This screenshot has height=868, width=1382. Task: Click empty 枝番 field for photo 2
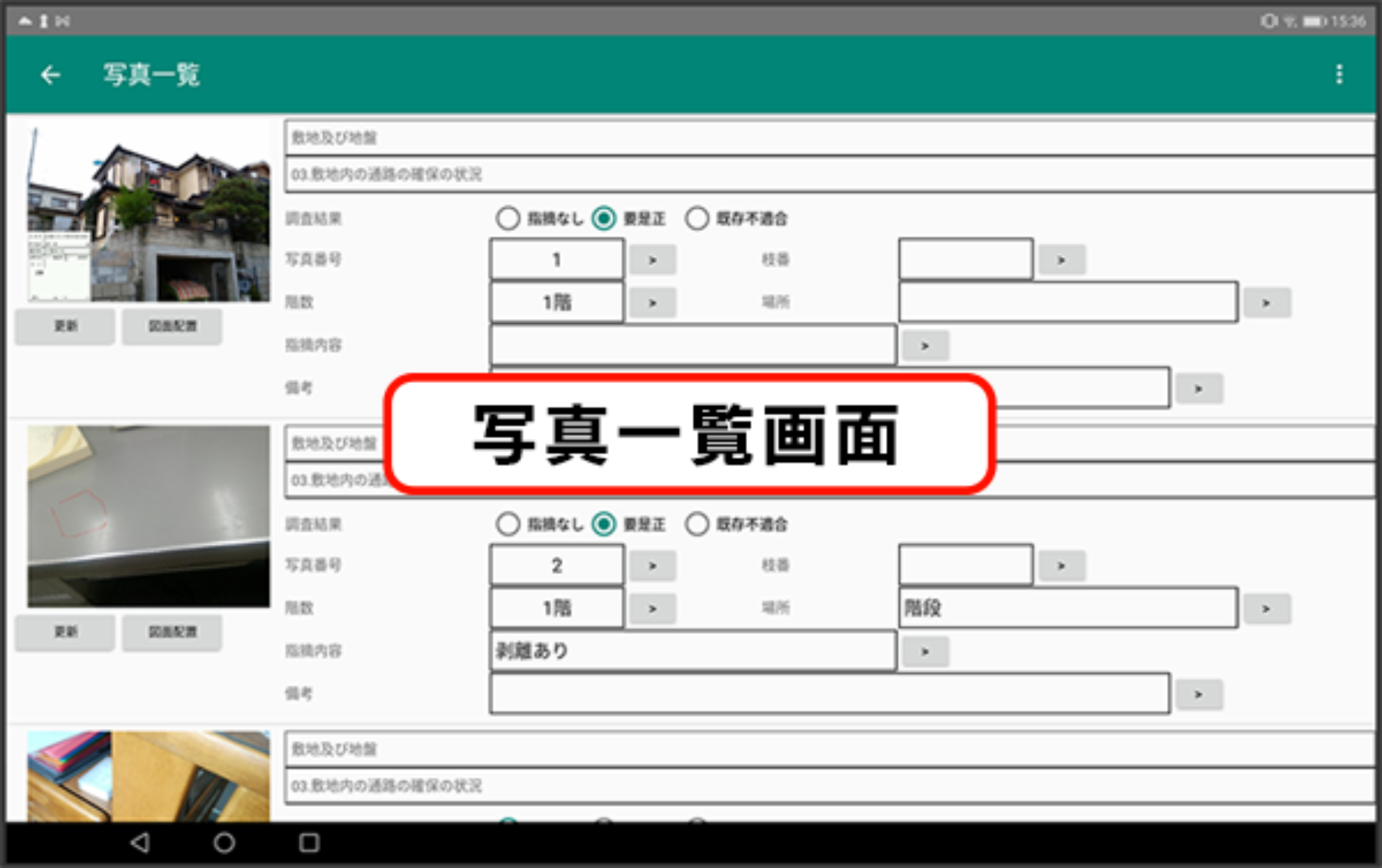tap(966, 566)
